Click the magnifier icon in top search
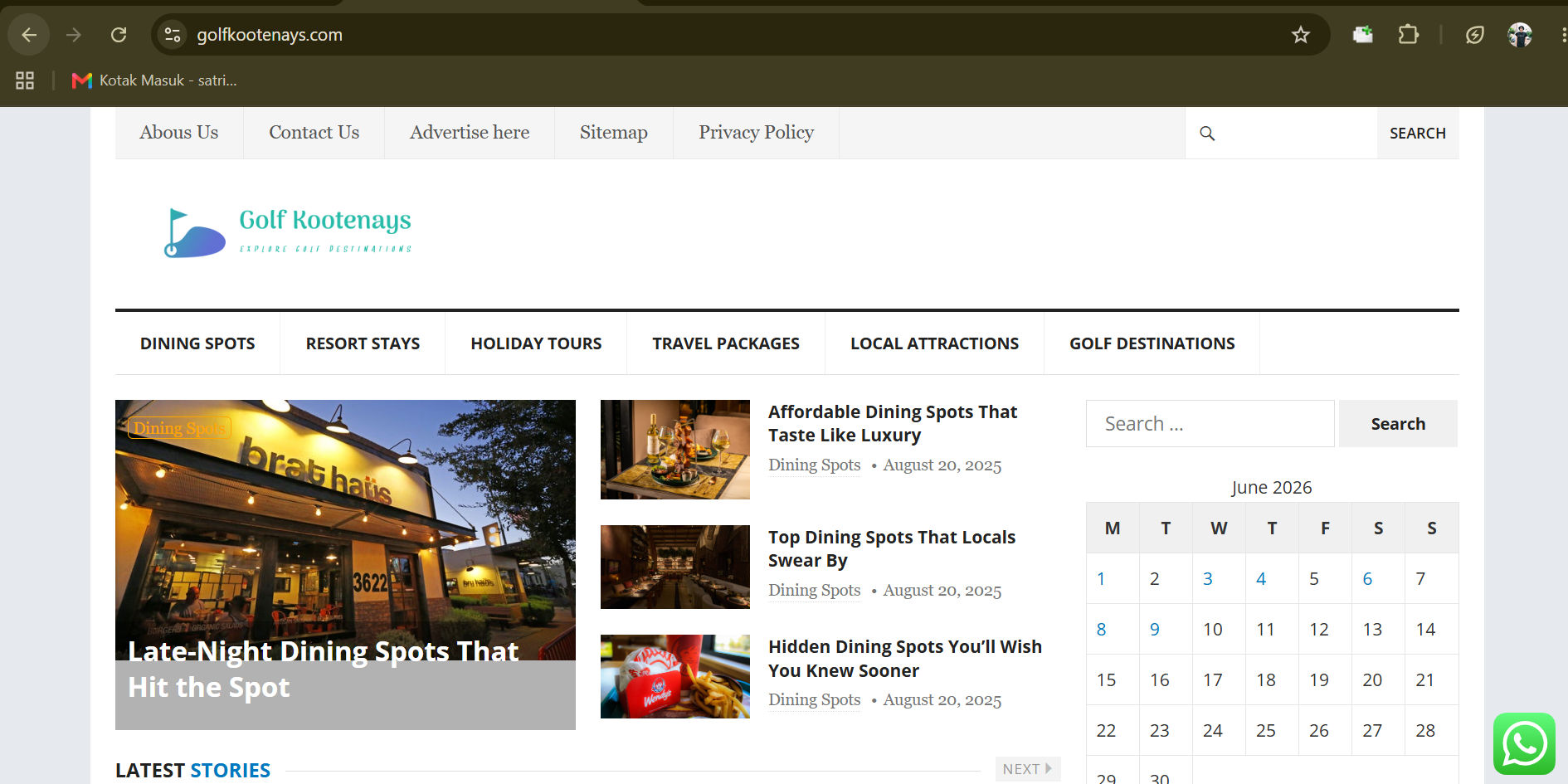 point(1207,133)
